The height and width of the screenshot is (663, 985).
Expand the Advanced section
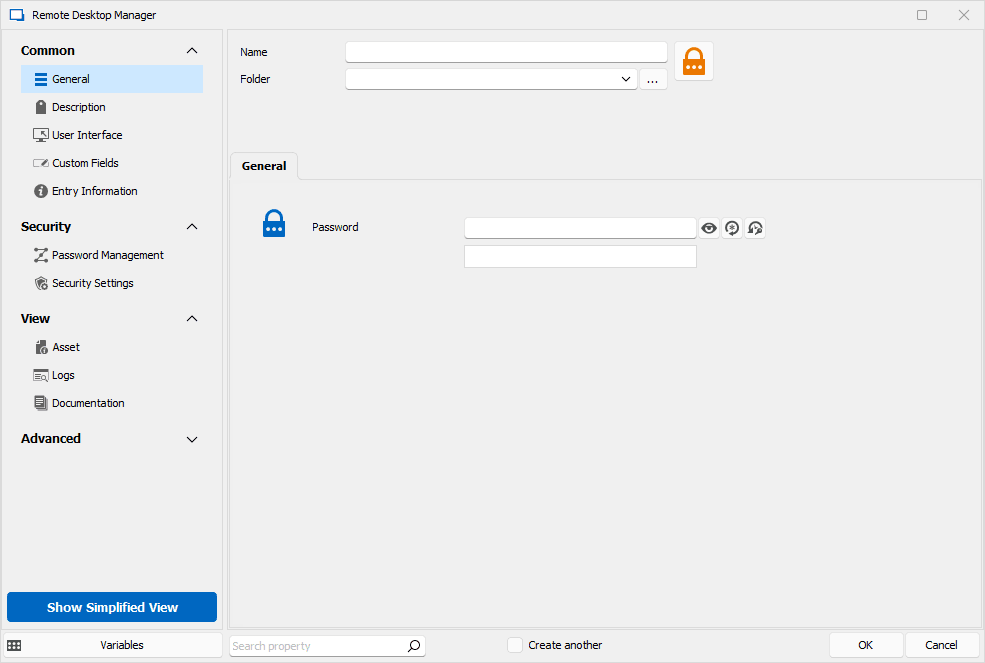click(192, 439)
